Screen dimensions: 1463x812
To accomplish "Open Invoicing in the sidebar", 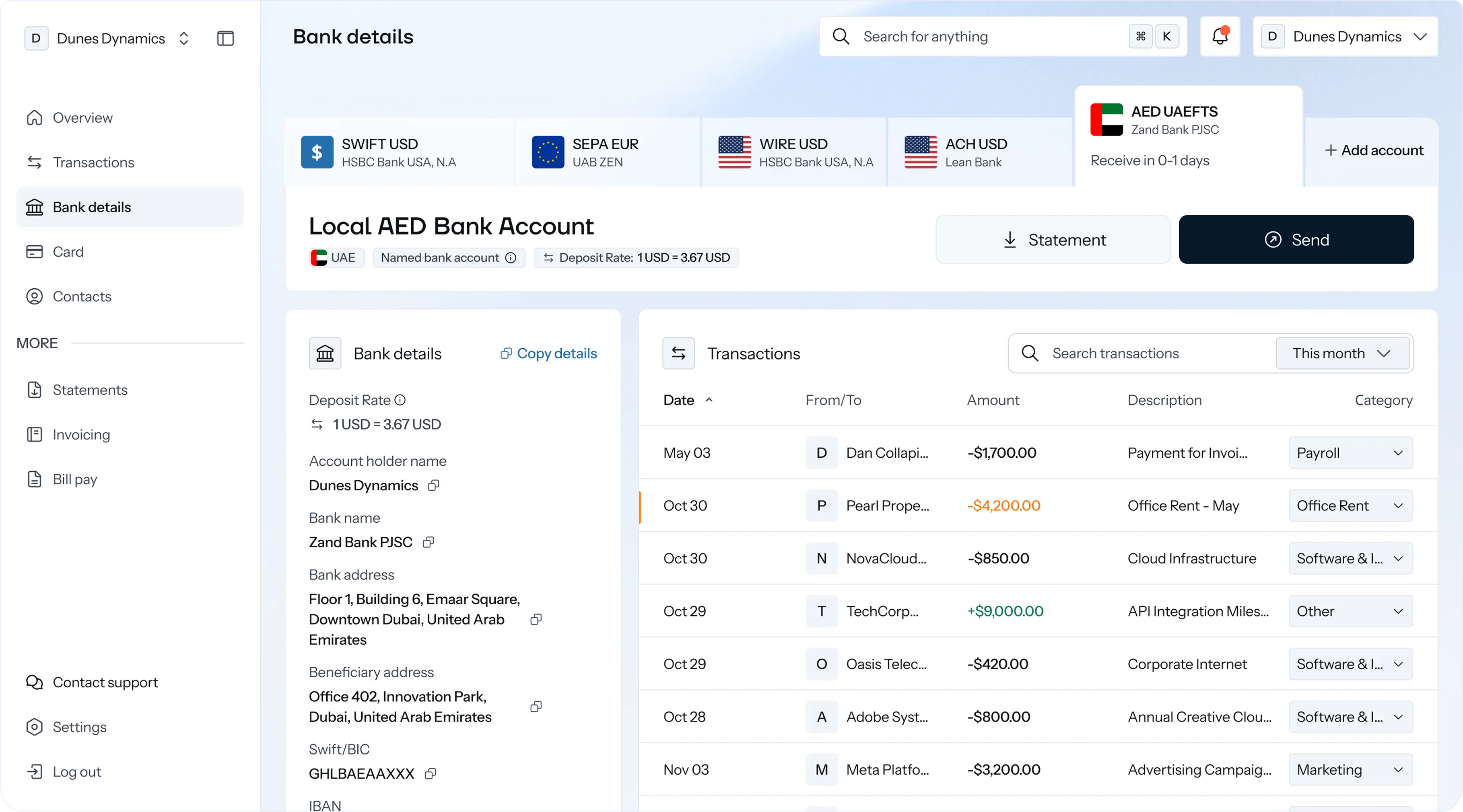I will (x=130, y=434).
